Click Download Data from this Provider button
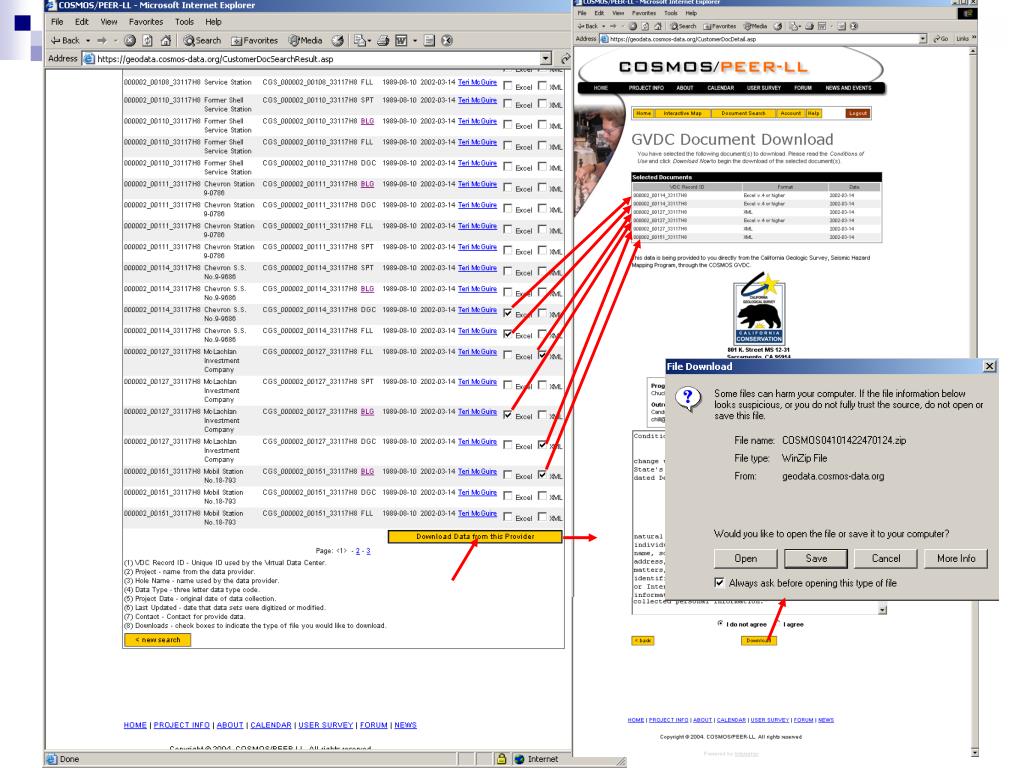Screen dimensions: 1024x768 (475, 537)
